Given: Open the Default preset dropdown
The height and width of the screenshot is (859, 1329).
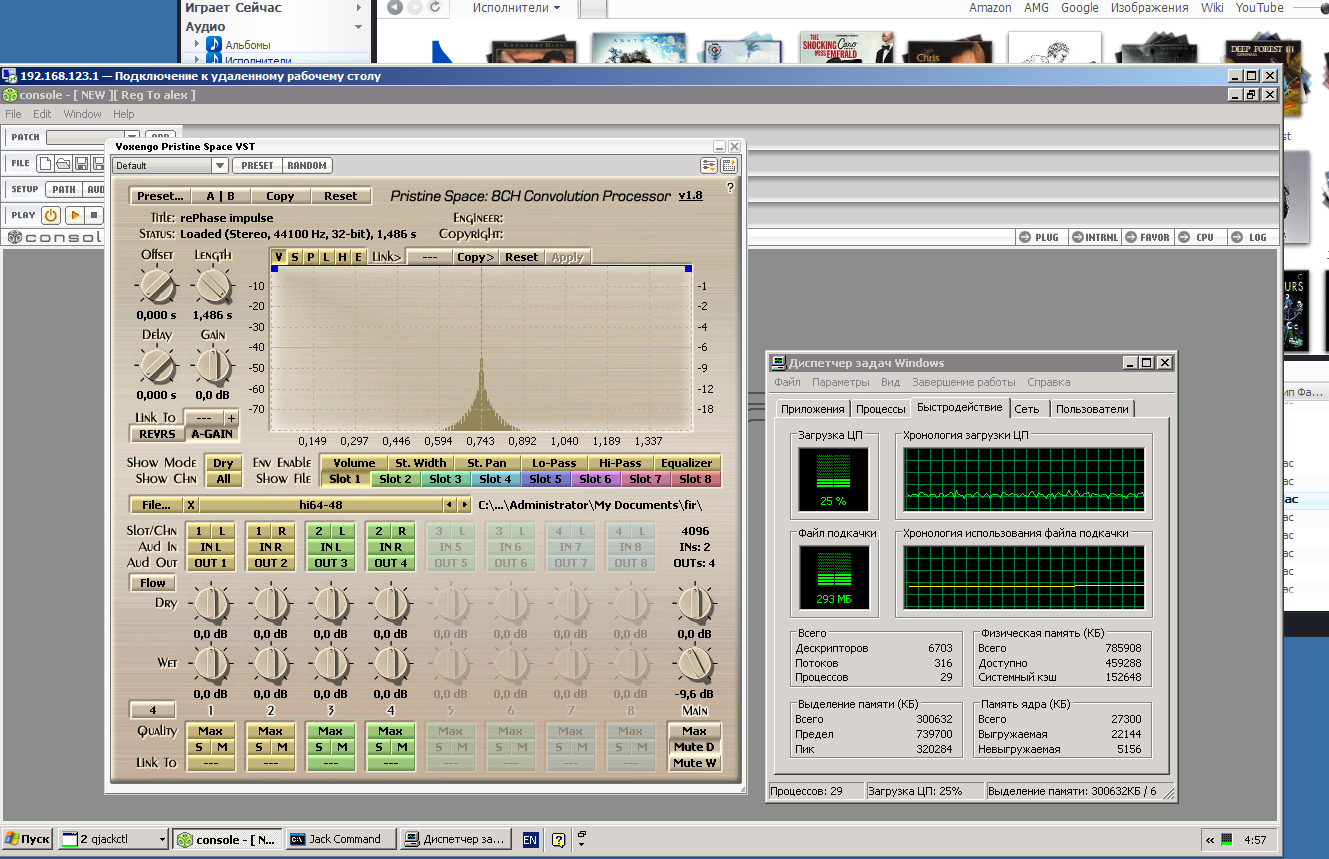Looking at the screenshot, I should 220,166.
